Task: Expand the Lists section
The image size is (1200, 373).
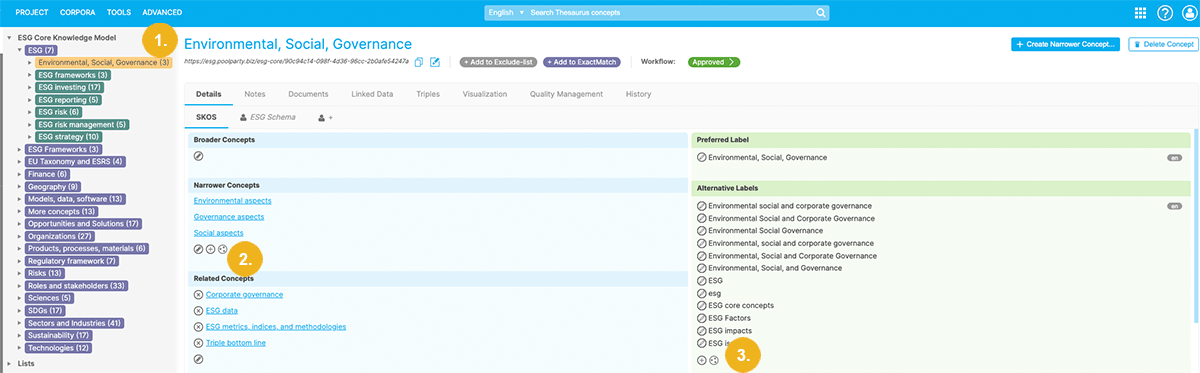Action: pos(10,364)
